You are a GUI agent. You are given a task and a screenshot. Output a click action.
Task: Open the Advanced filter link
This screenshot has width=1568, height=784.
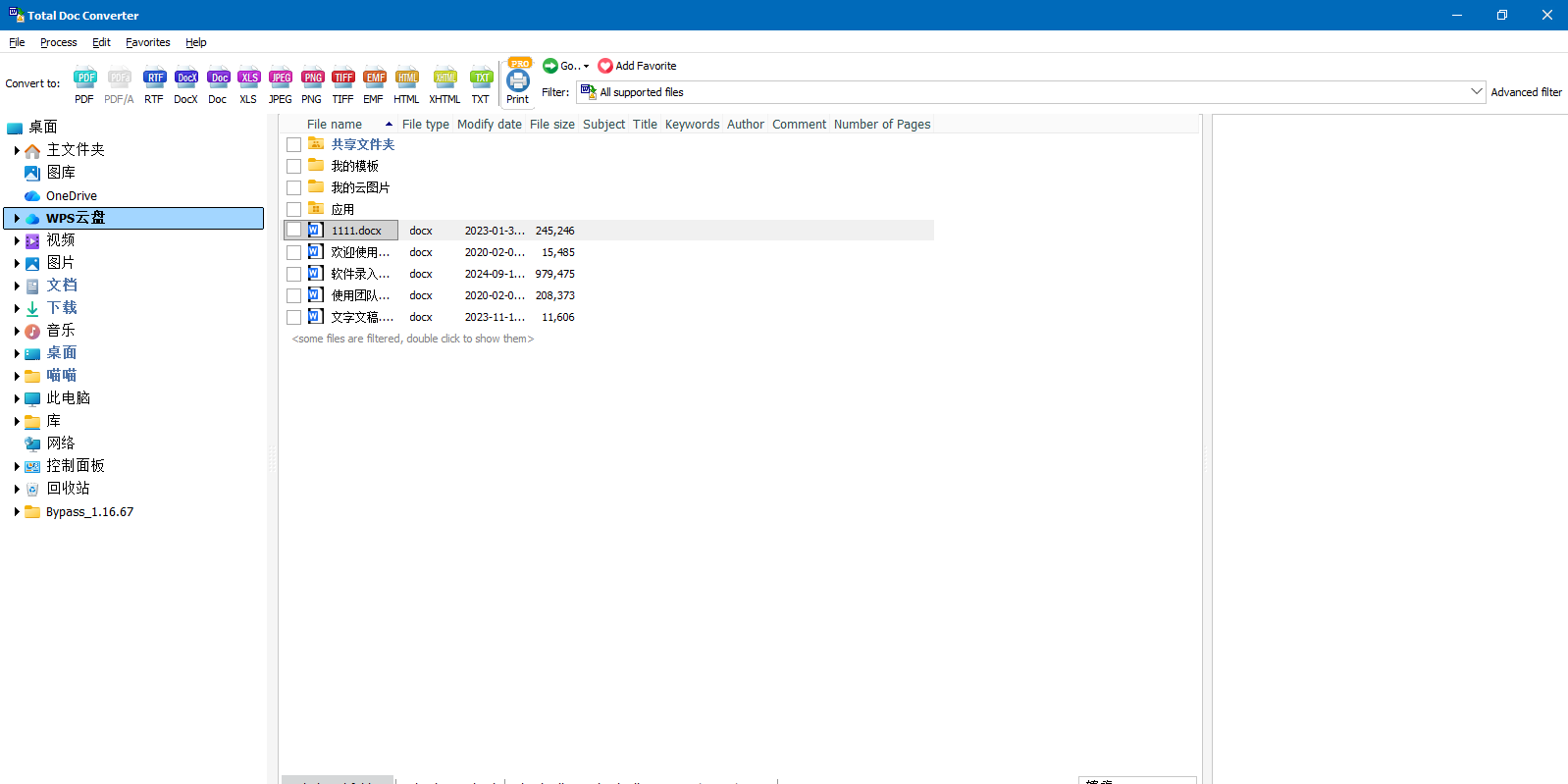tap(1526, 92)
